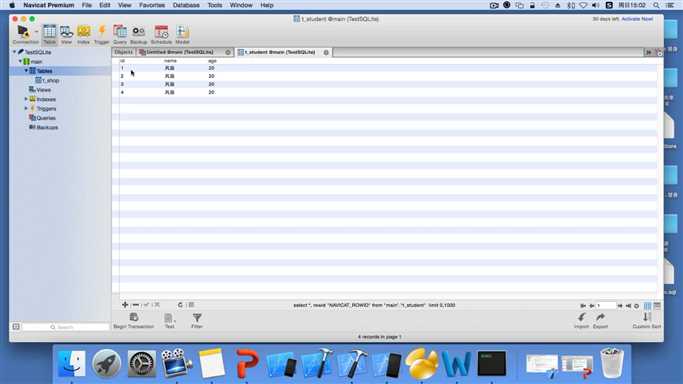Open the Window menu
683x384 pixels.
(241, 5)
